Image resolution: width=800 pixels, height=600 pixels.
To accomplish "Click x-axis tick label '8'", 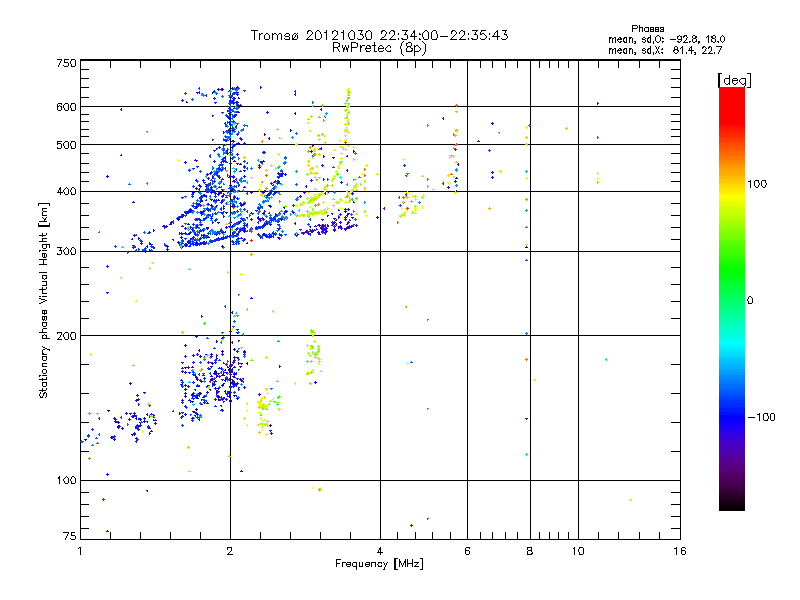I will click(530, 551).
